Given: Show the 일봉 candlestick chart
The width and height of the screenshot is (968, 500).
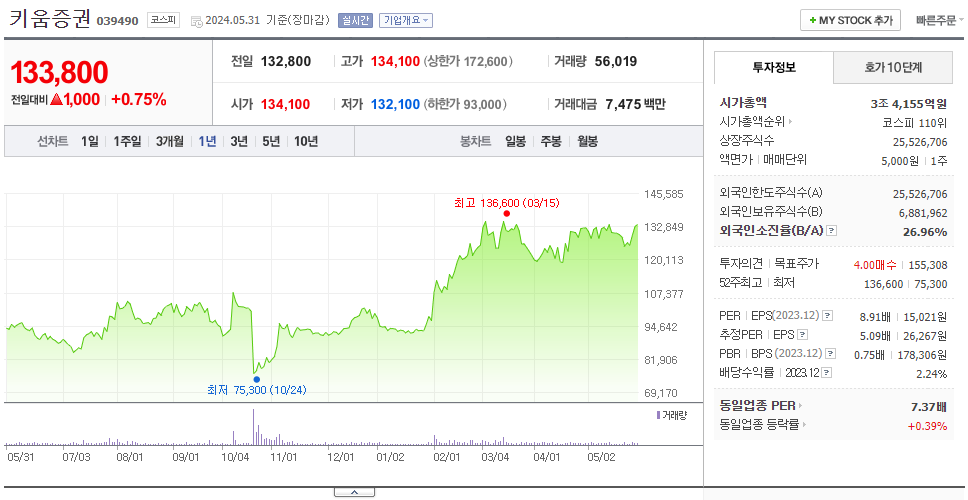Looking at the screenshot, I should click(x=515, y=141).
